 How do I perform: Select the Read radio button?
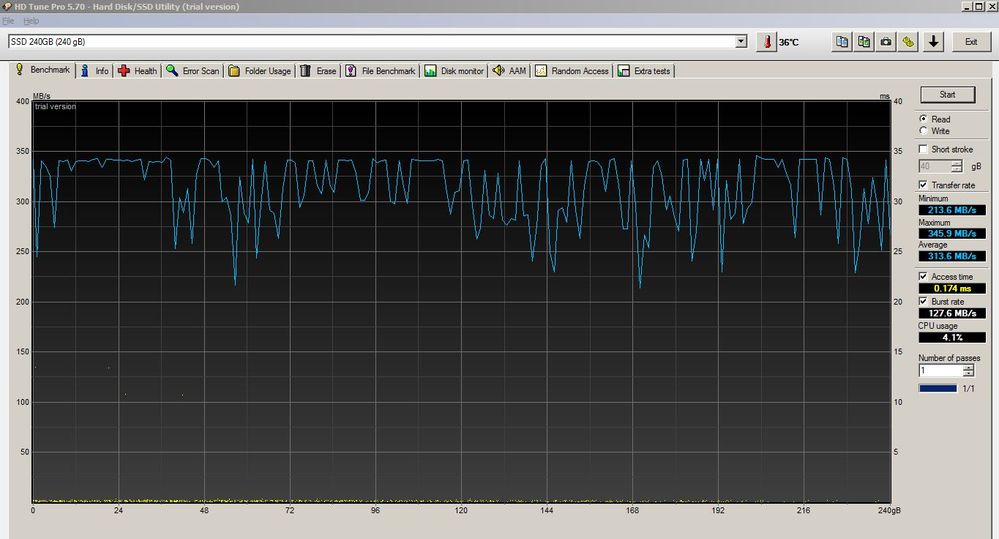click(923, 119)
